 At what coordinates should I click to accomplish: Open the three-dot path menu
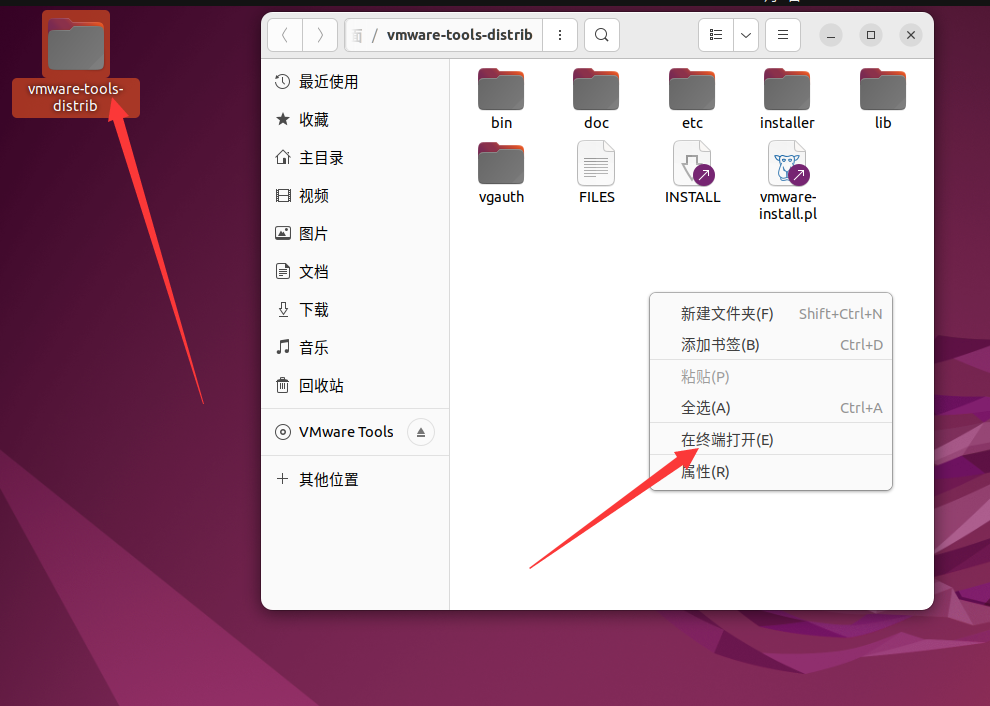[x=560, y=35]
